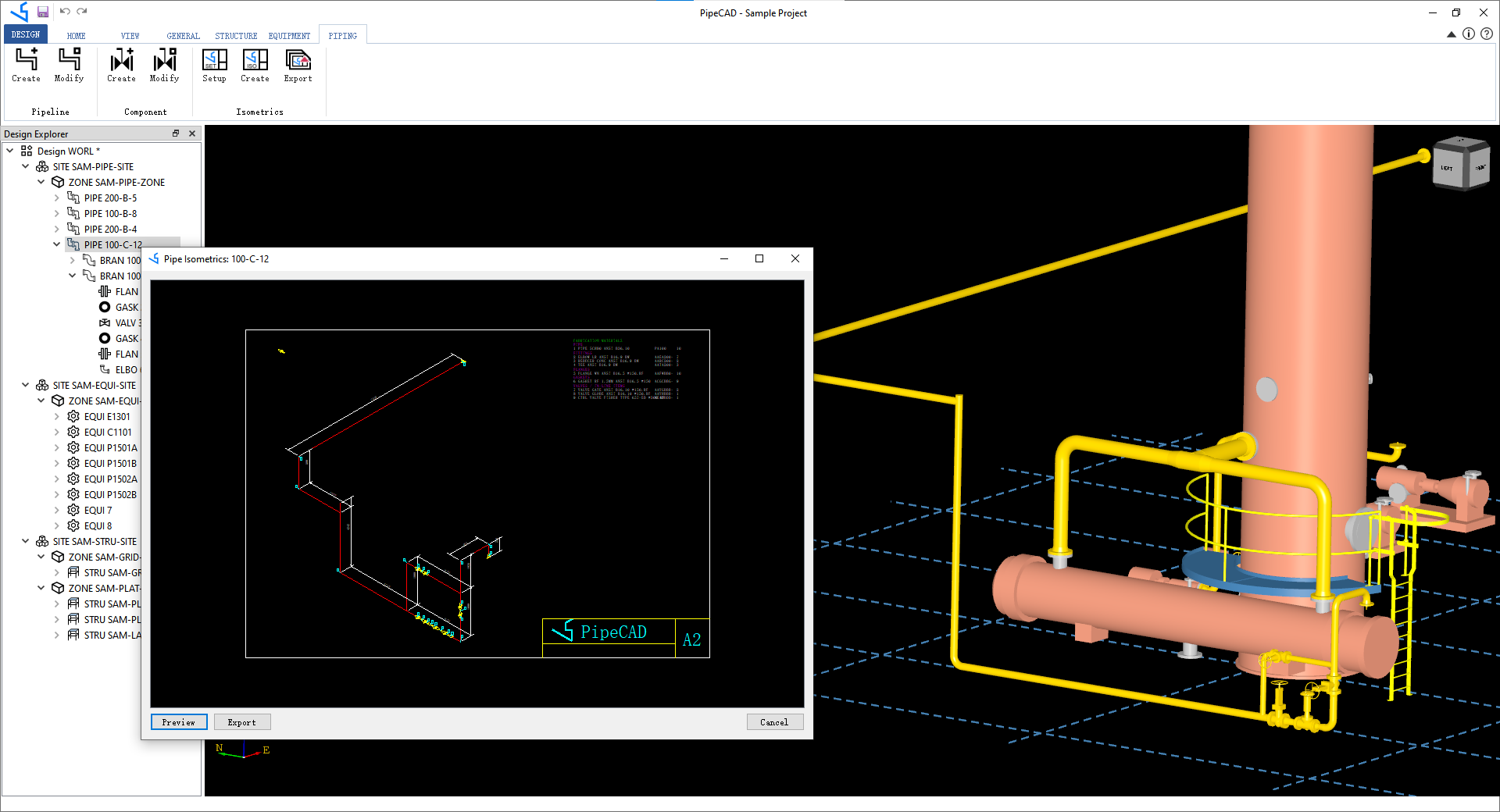Expand the EQUI E1301 tree node
The height and width of the screenshot is (812, 1500).
pyautogui.click(x=57, y=416)
